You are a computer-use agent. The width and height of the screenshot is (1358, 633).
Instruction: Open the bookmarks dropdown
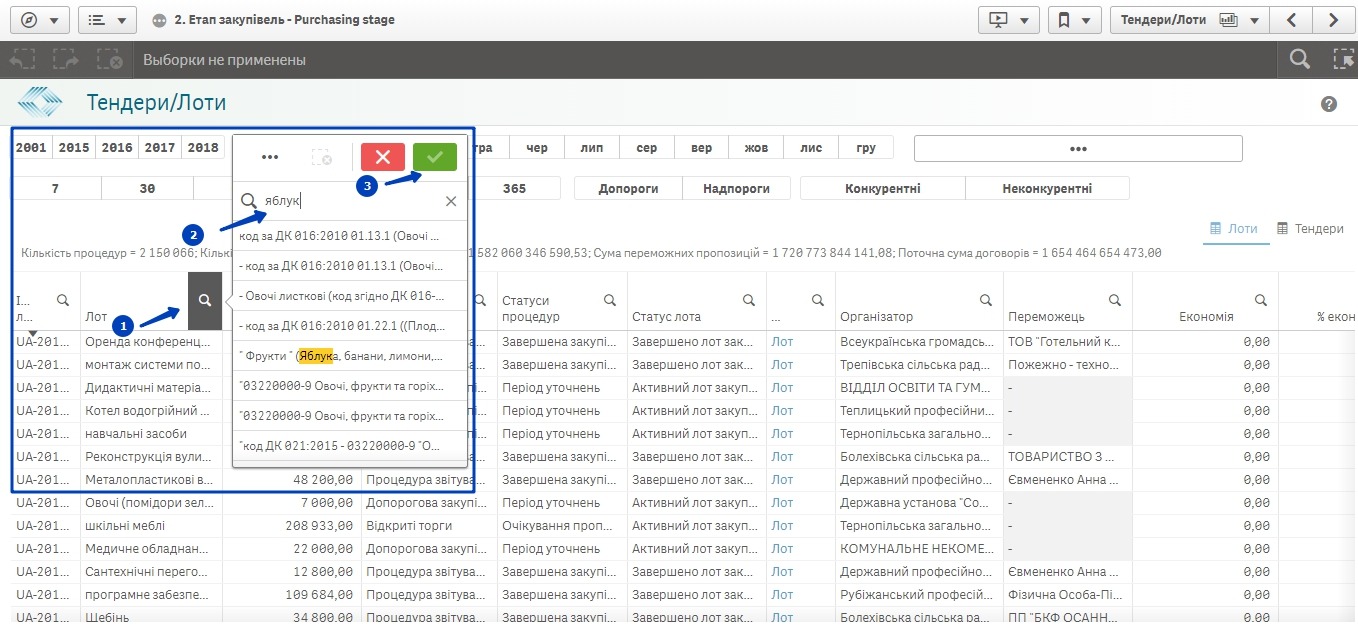pyautogui.click(x=1074, y=20)
